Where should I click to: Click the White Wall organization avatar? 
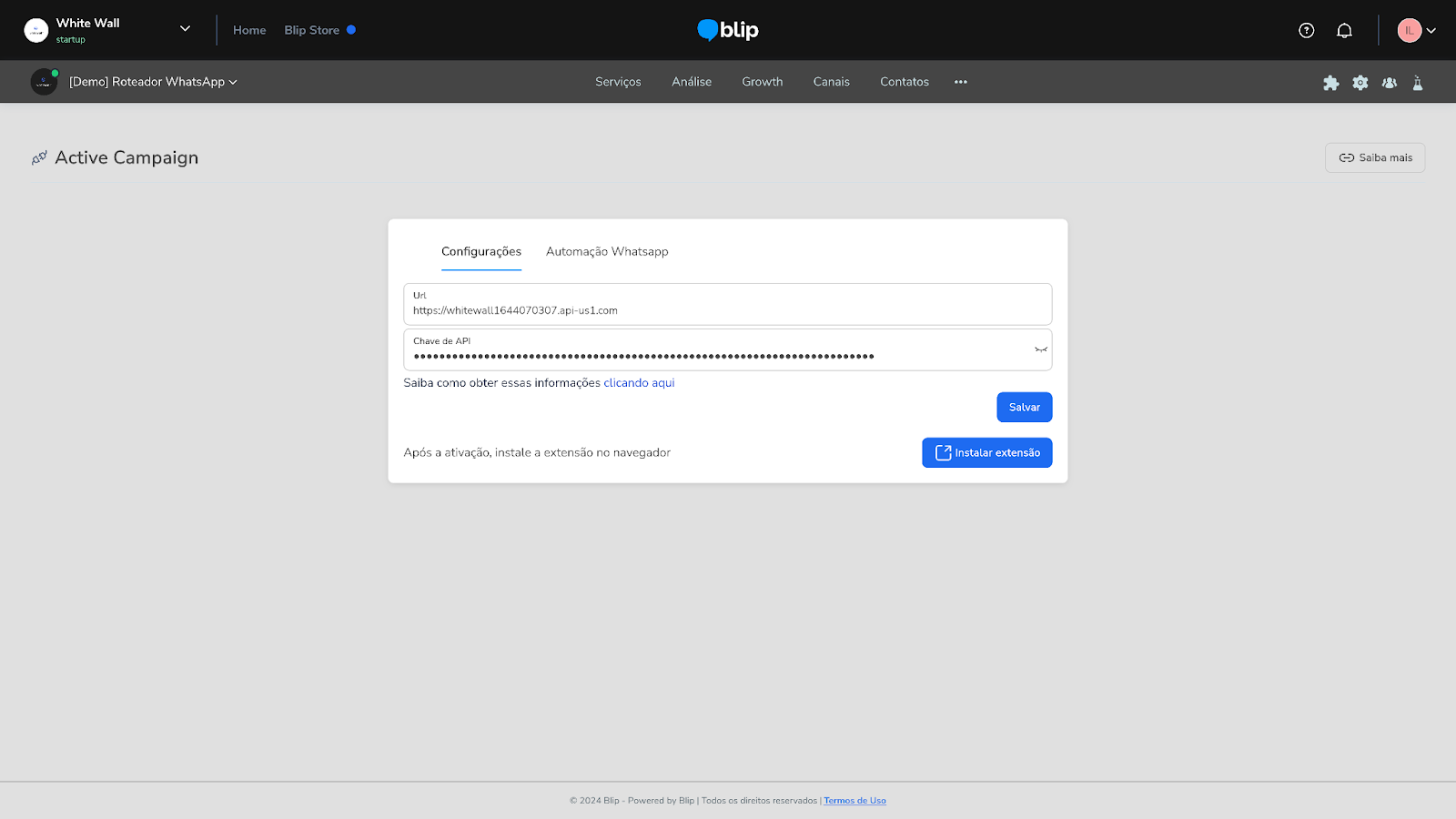pyautogui.click(x=36, y=30)
